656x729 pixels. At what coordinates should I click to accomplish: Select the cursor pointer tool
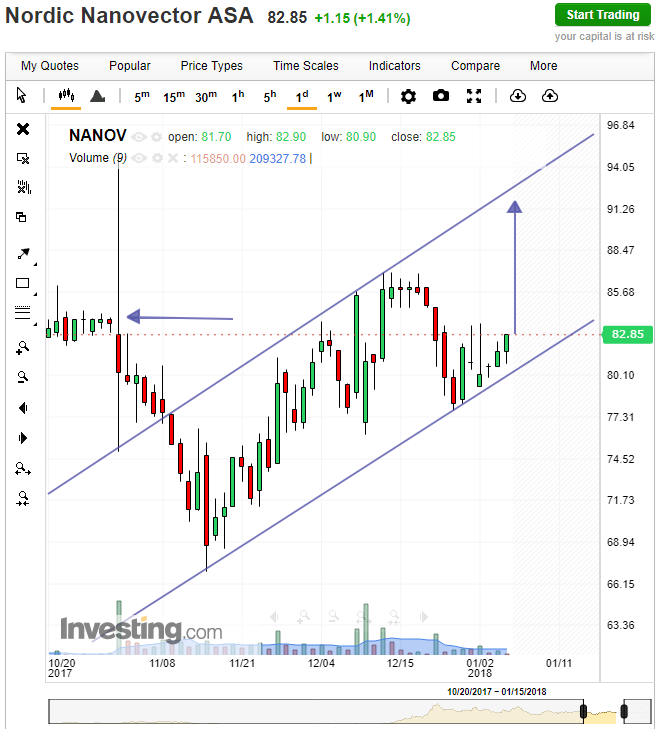pos(21,95)
